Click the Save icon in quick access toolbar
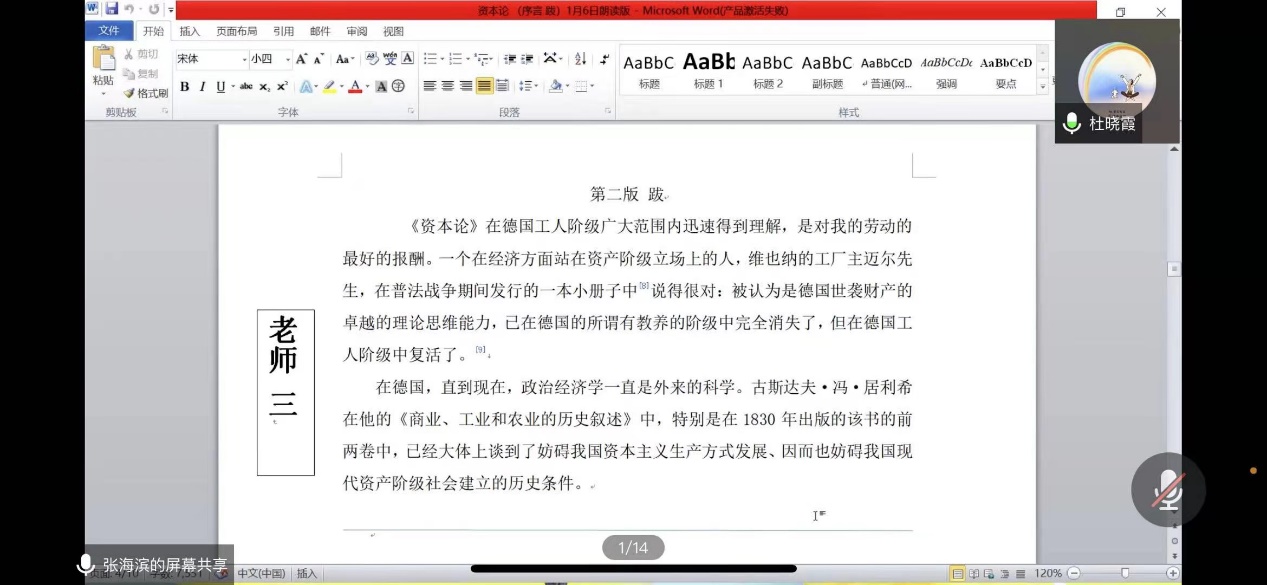Image resolution: width=1267 pixels, height=585 pixels. 111,9
